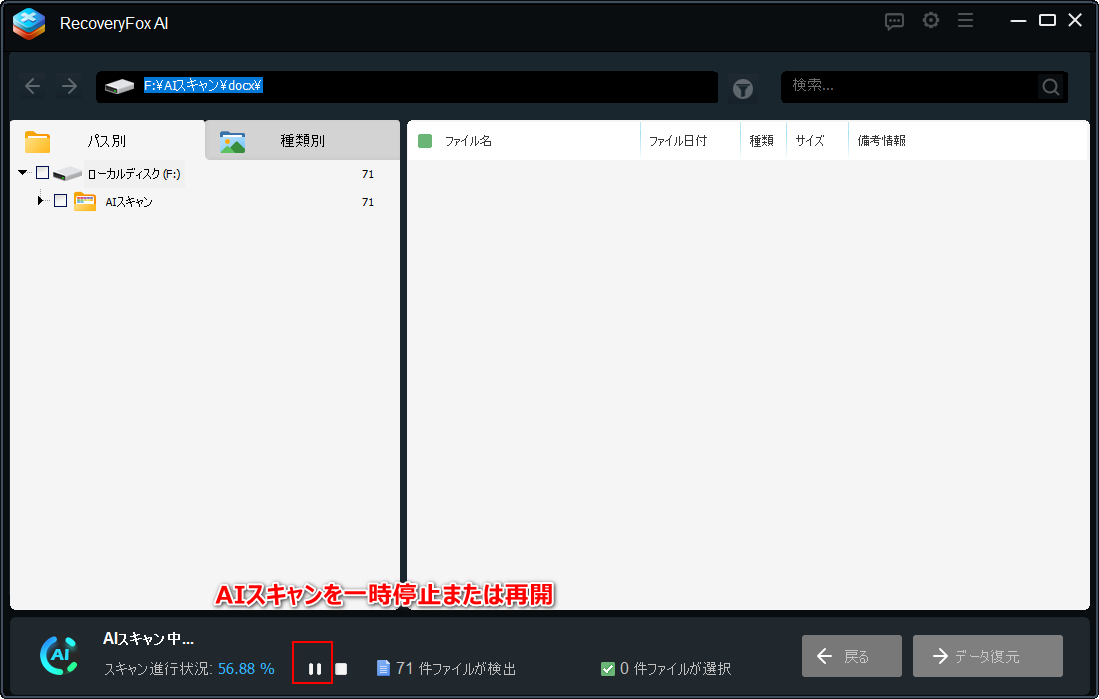Click the 71 件ファイルが検出 text
1099x699 pixels.
[456, 669]
